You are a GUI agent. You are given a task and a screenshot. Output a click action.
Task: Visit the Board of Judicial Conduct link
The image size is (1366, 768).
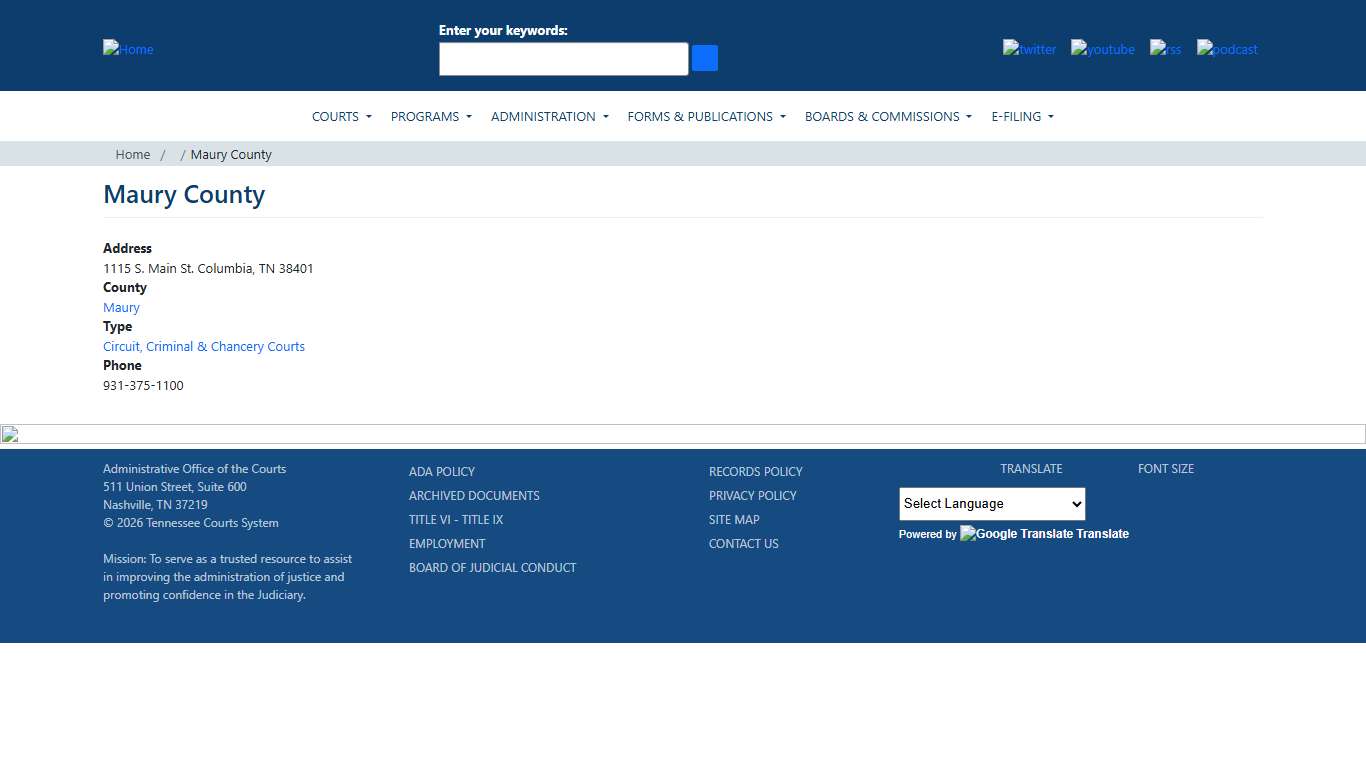pos(492,568)
